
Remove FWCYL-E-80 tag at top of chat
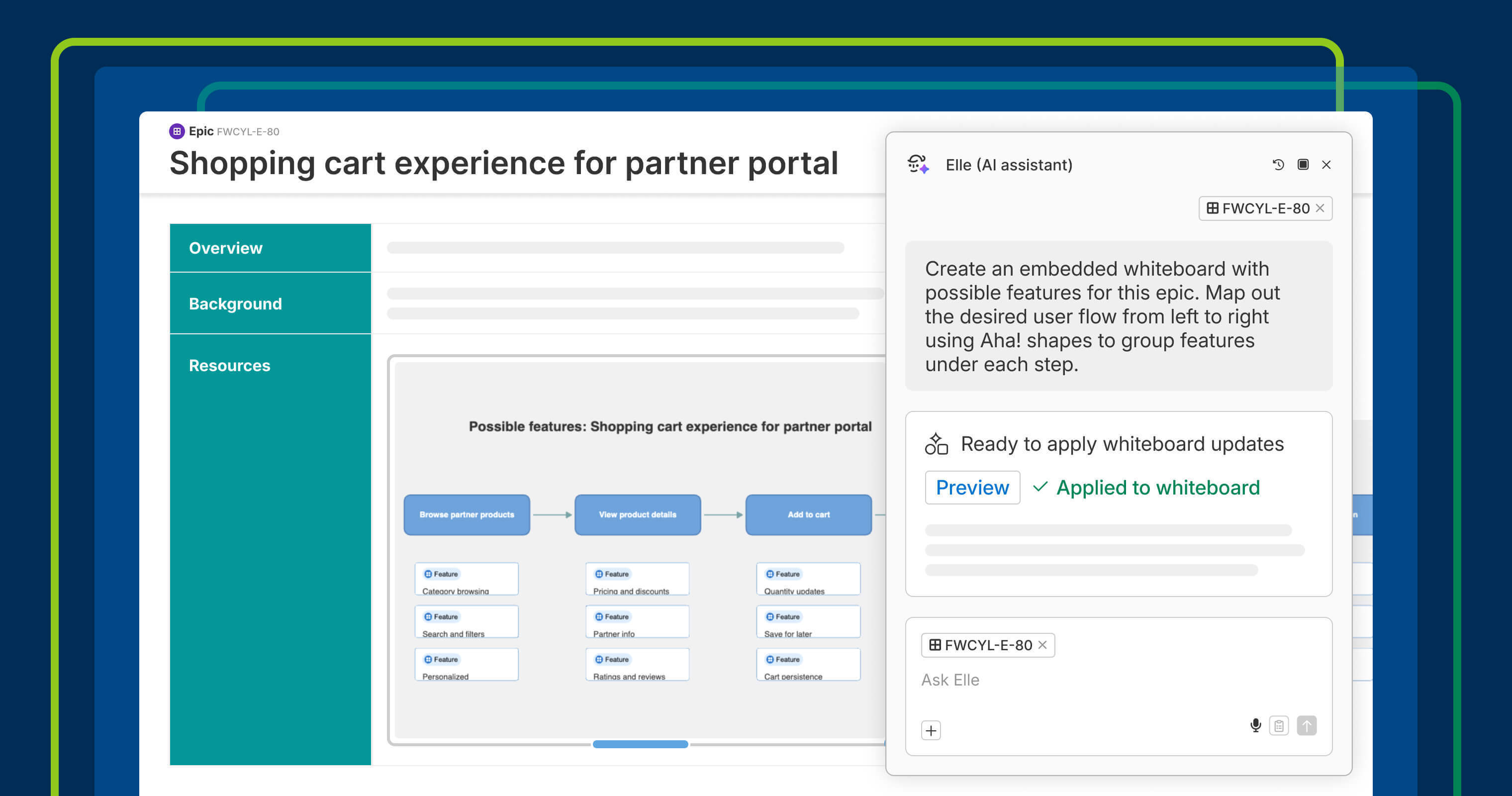pyautogui.click(x=1320, y=208)
